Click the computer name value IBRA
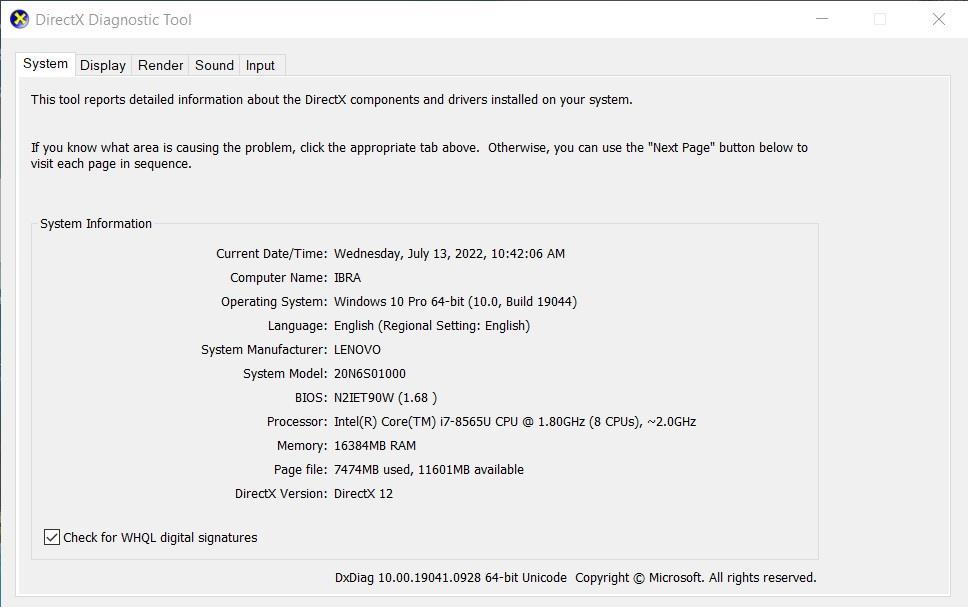Screen dimensions: 968x607 348,278
